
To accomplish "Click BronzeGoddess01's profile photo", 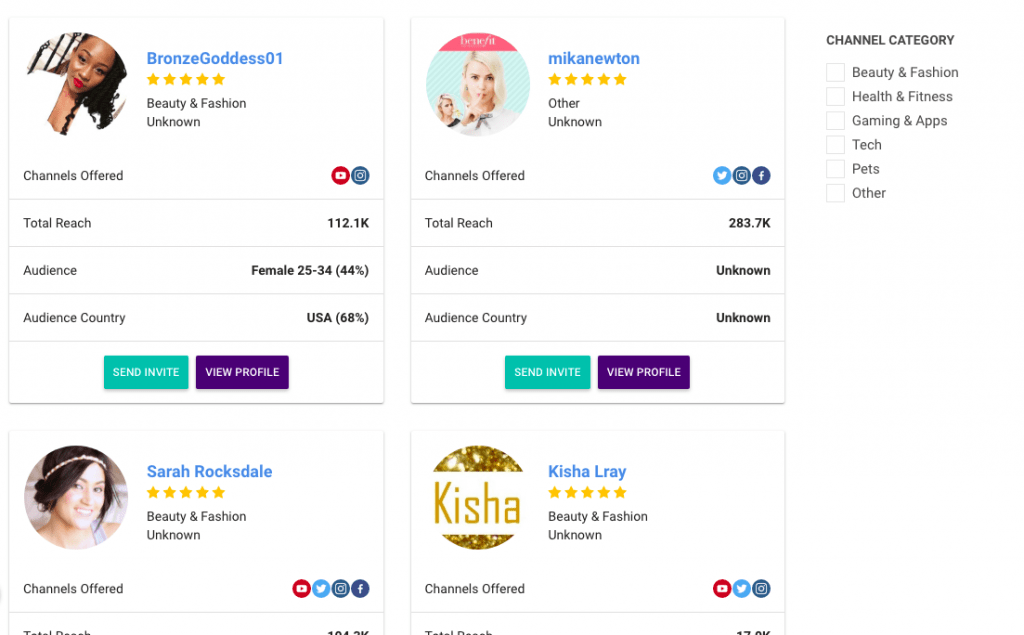I will point(76,84).
